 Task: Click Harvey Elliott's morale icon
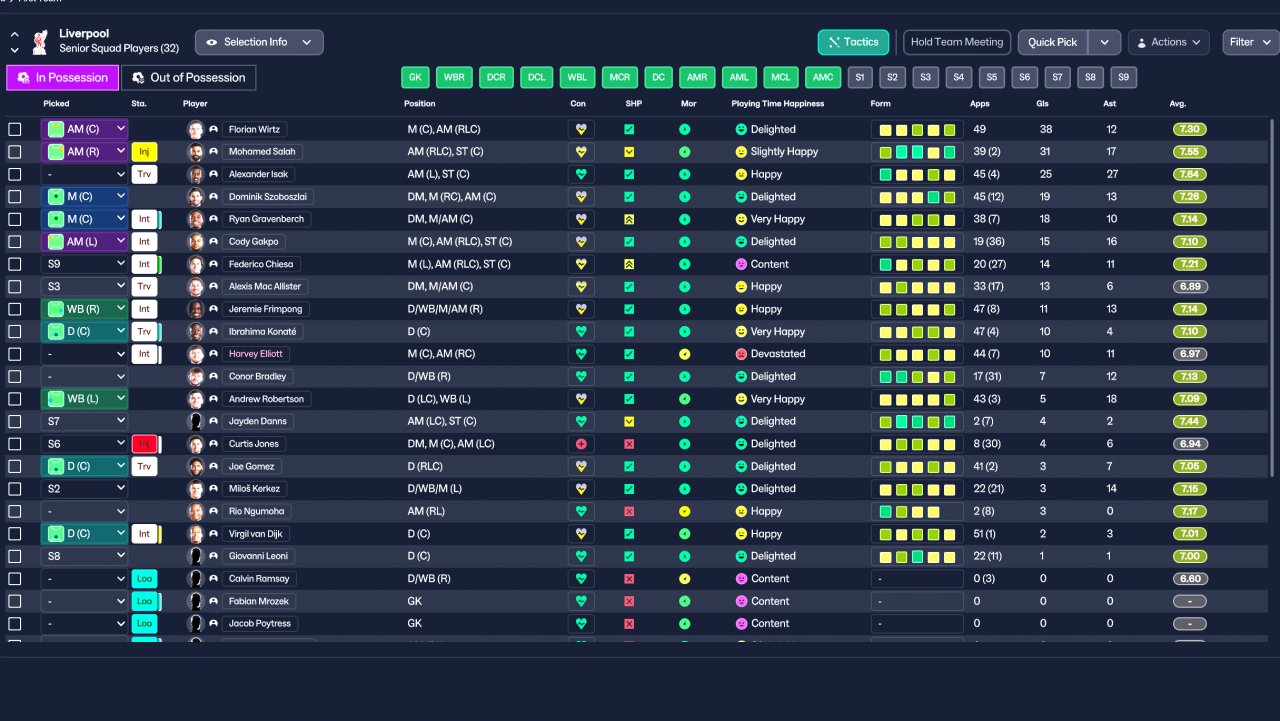(685, 354)
